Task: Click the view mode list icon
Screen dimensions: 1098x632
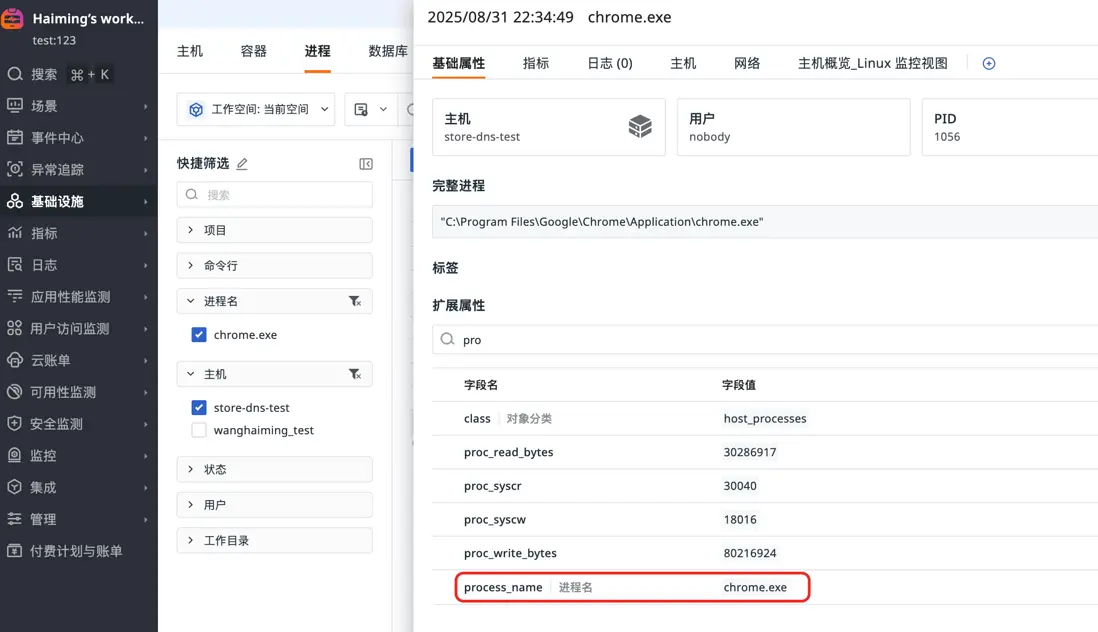Action: point(361,109)
